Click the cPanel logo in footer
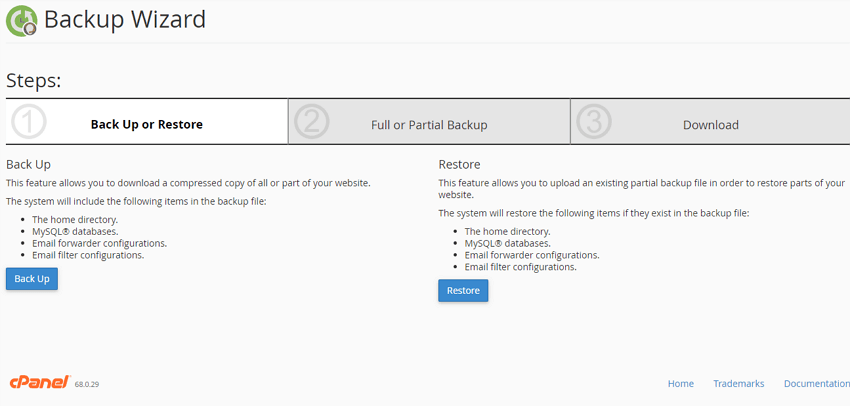 tap(40, 382)
